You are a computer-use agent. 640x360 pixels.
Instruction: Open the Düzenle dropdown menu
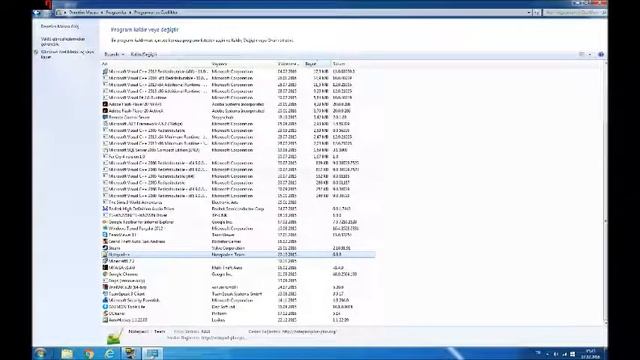pos(114,54)
